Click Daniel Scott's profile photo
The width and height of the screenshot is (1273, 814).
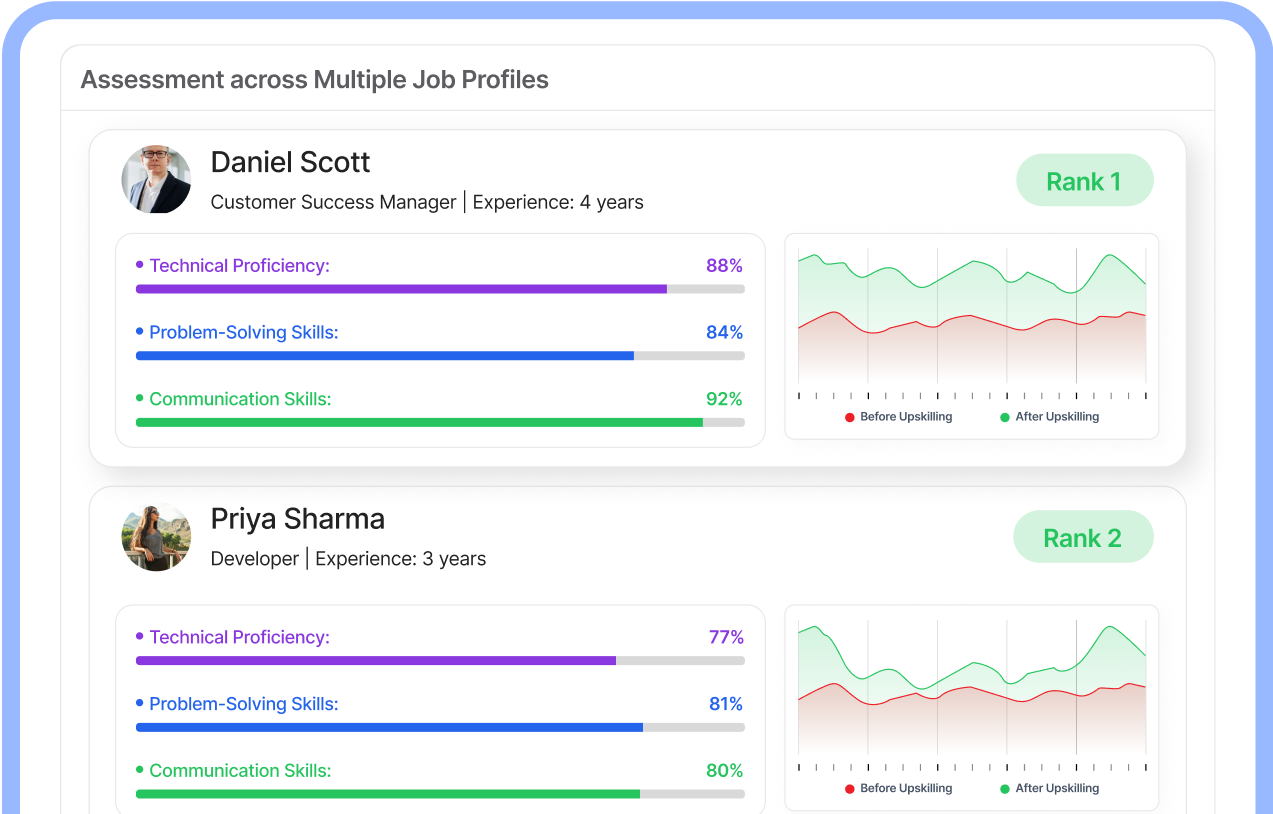tap(156, 179)
